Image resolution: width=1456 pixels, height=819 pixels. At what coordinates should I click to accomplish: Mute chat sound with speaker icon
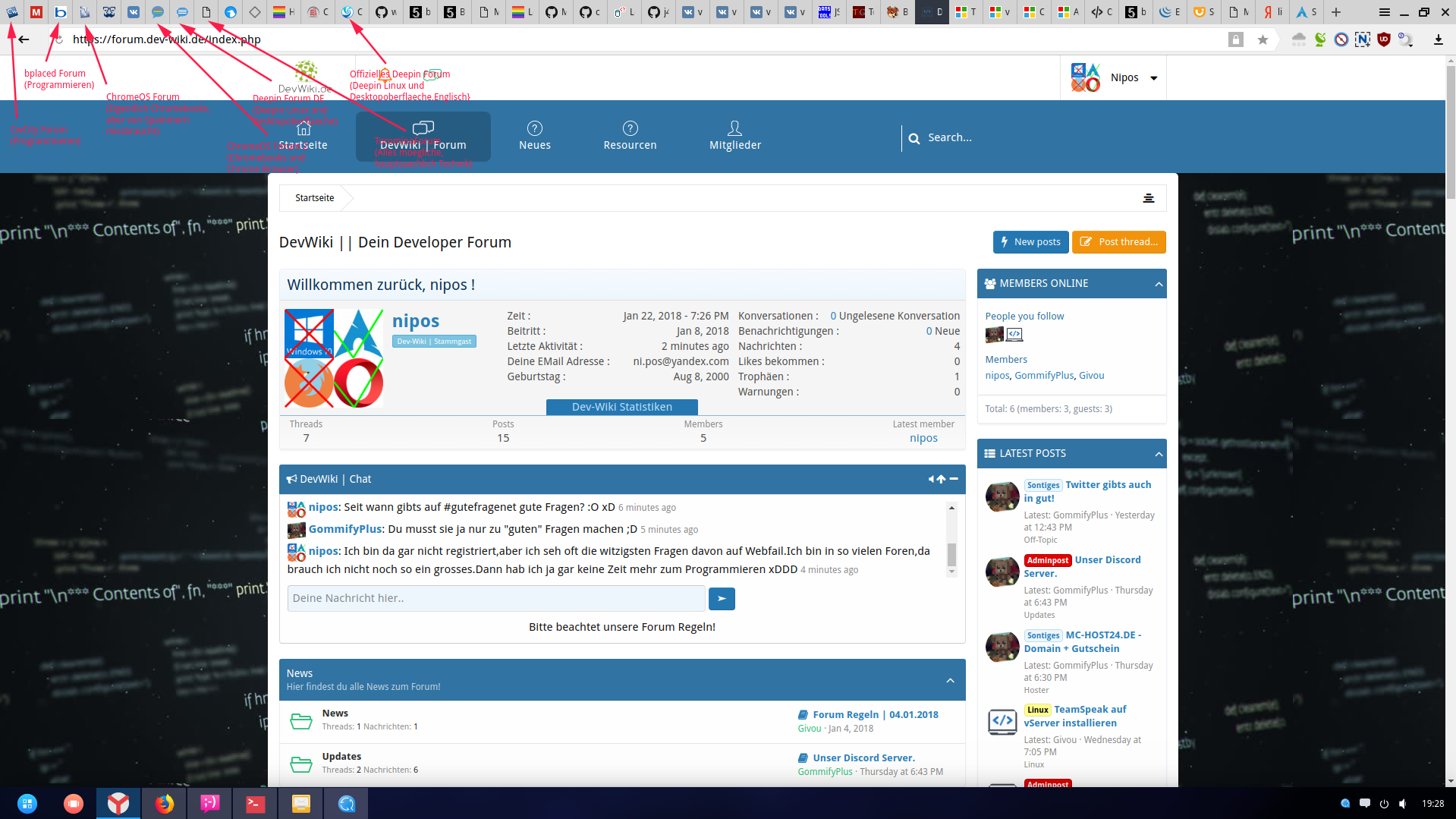pyautogui.click(x=931, y=479)
